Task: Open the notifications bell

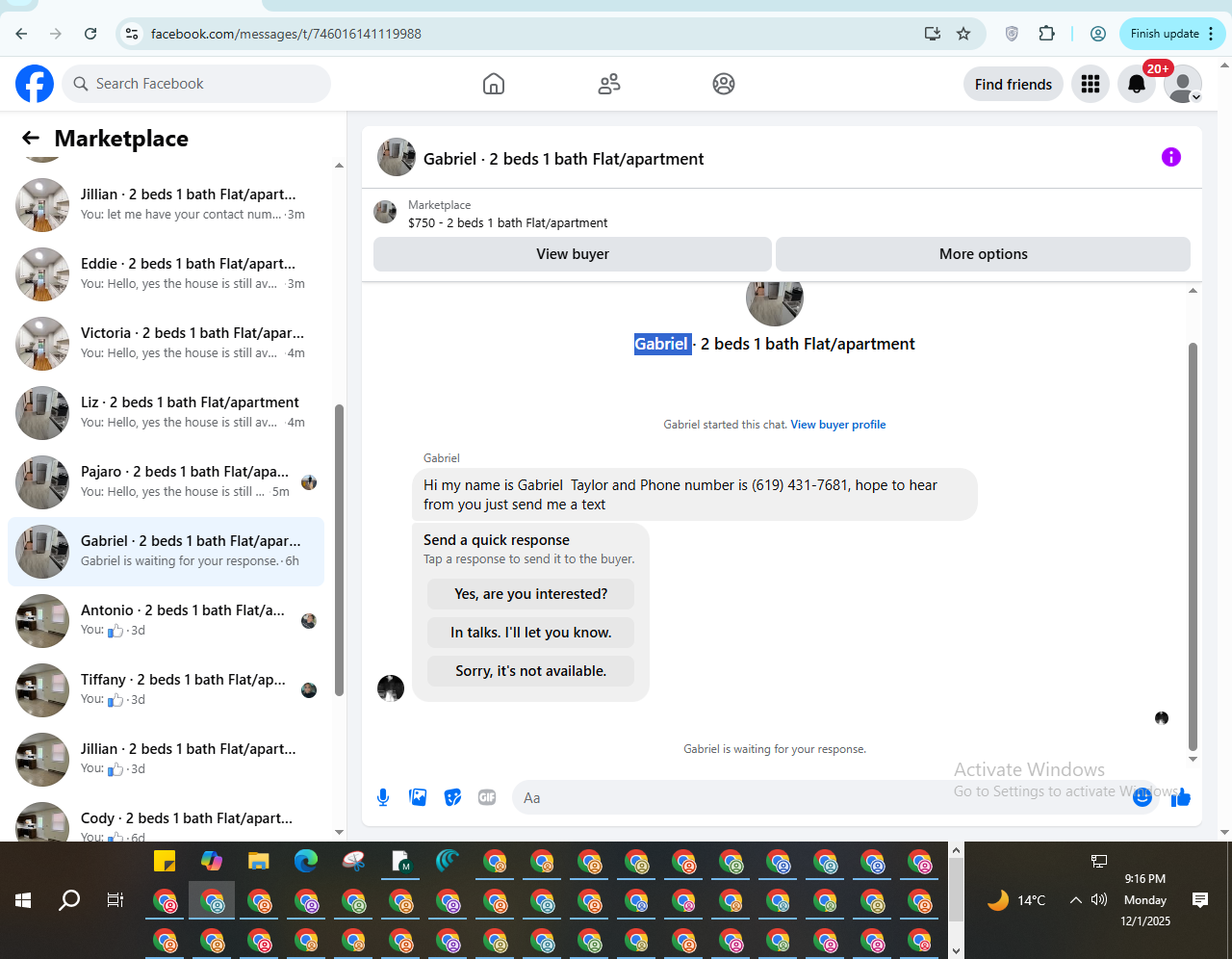Action: pyautogui.click(x=1137, y=84)
